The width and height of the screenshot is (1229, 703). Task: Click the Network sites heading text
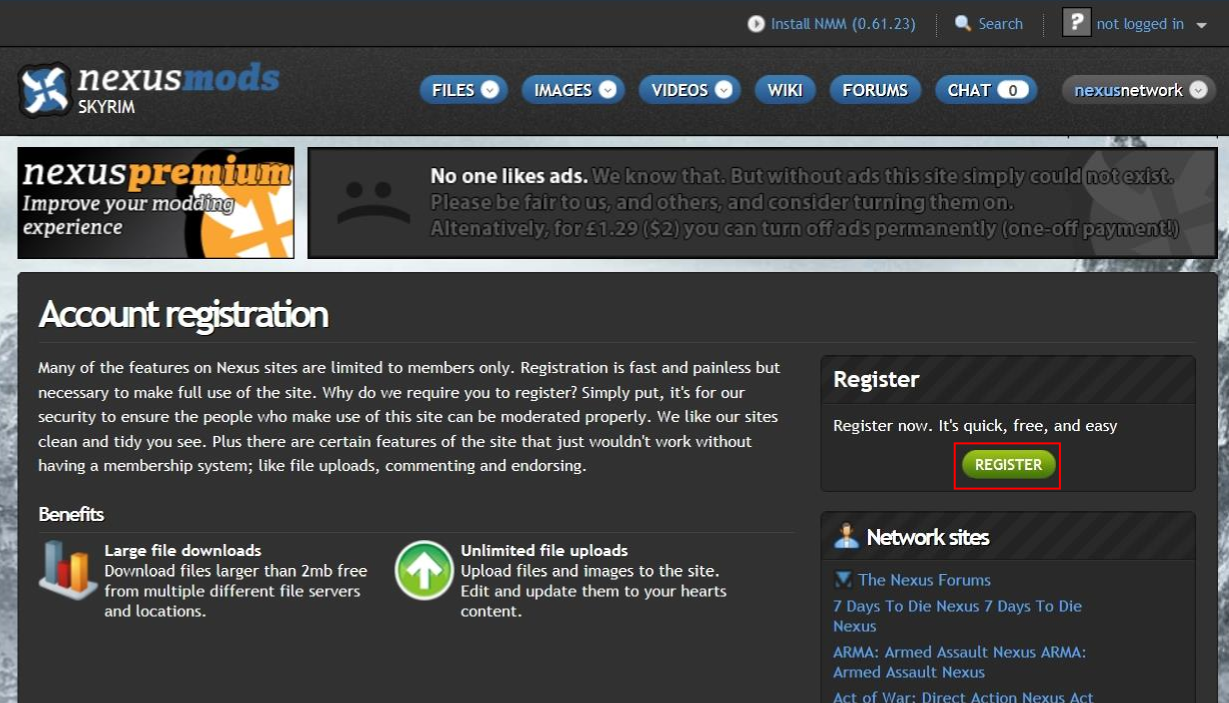tap(928, 537)
